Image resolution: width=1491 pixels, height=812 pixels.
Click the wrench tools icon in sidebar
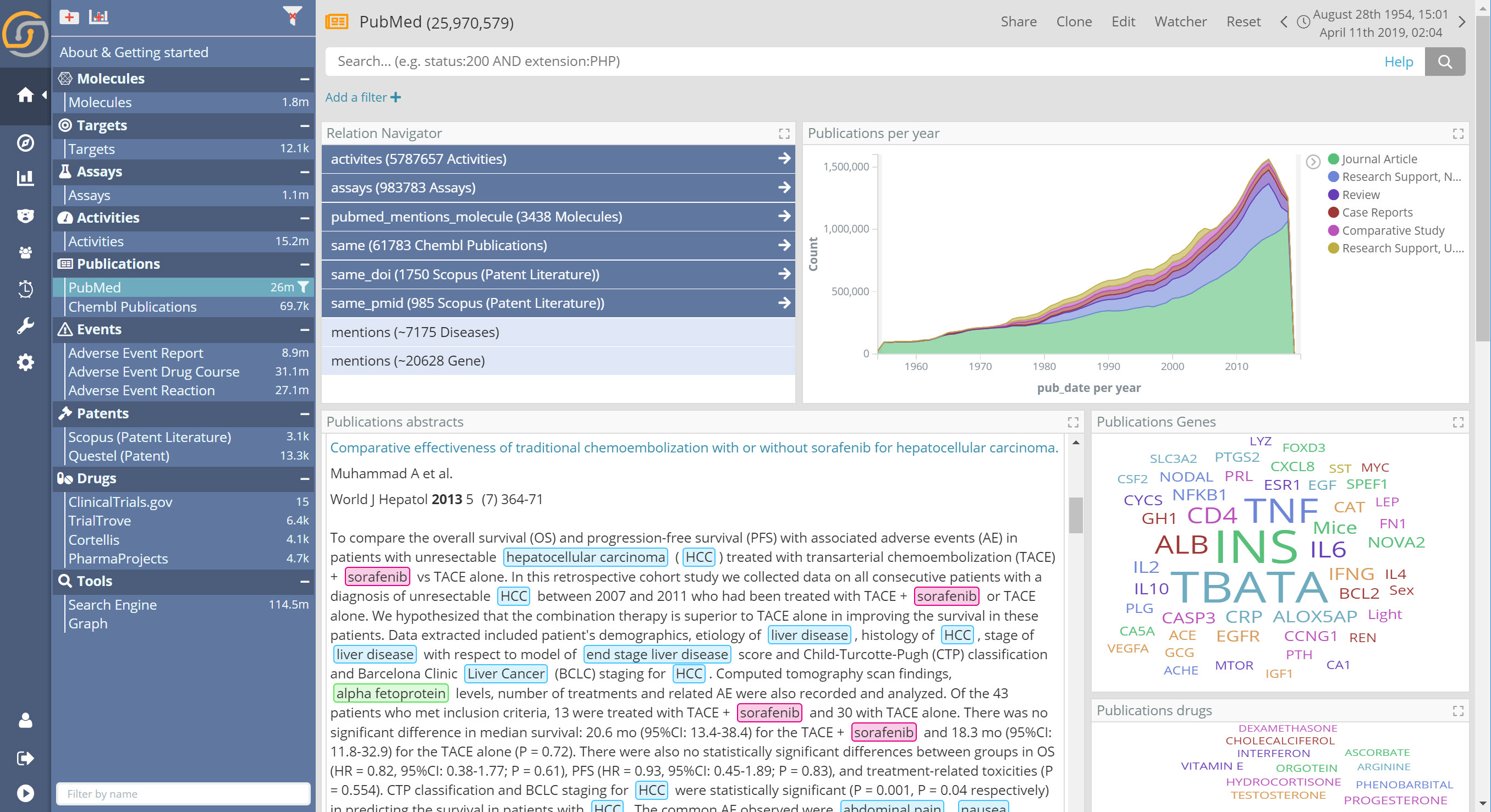(x=25, y=325)
